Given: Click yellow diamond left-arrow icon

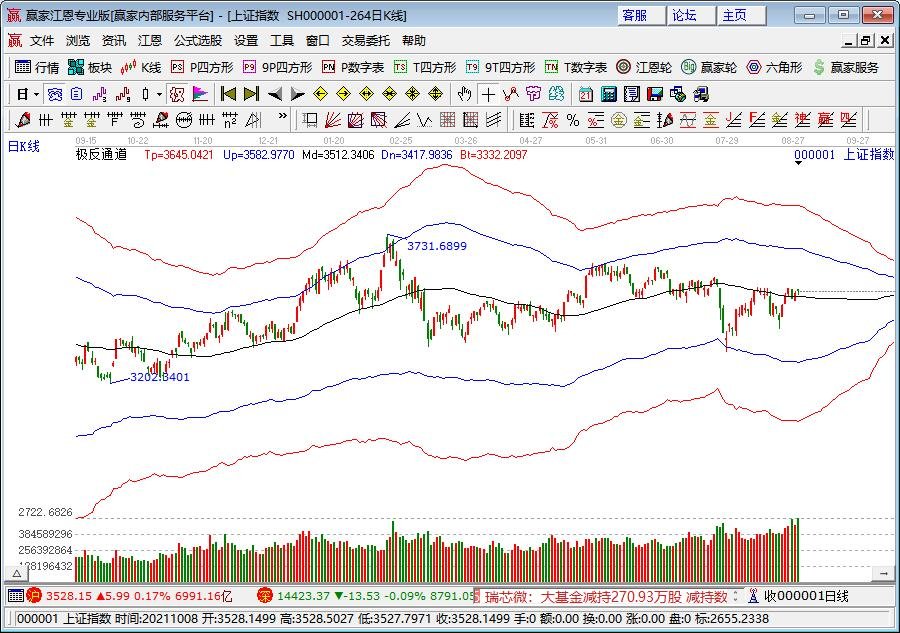Looking at the screenshot, I should coord(320,94).
